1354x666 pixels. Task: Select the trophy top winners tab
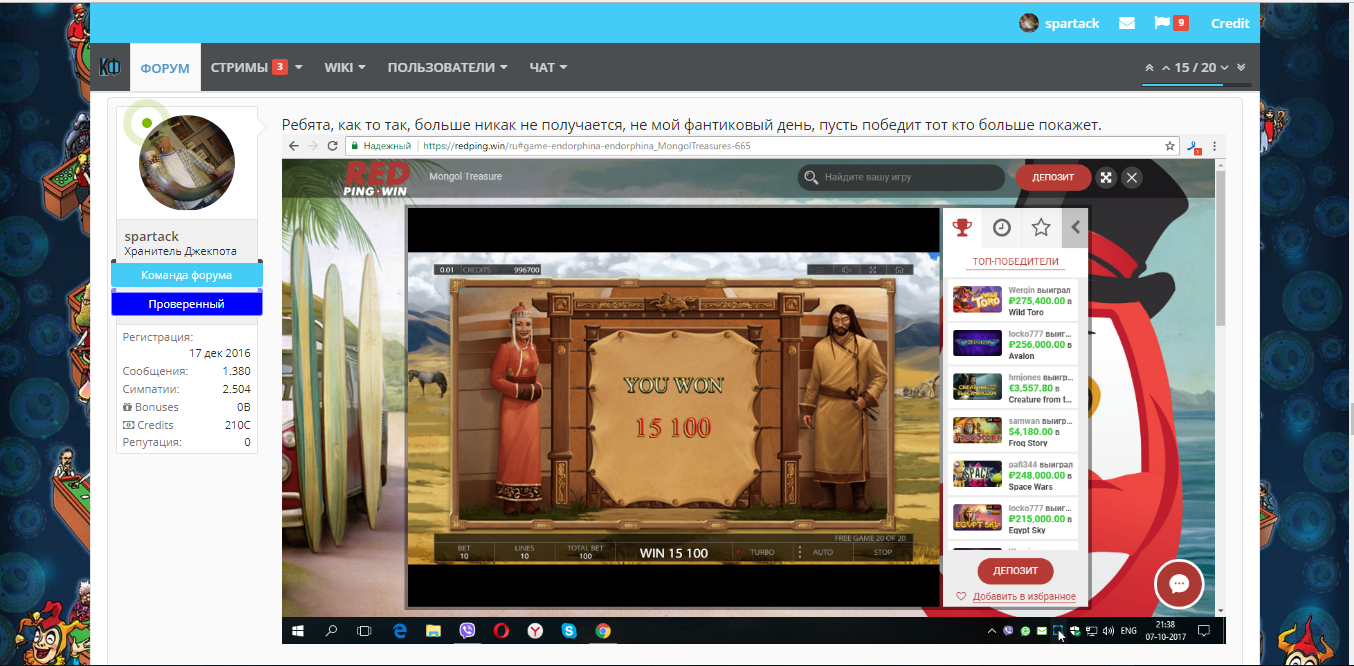click(962, 228)
